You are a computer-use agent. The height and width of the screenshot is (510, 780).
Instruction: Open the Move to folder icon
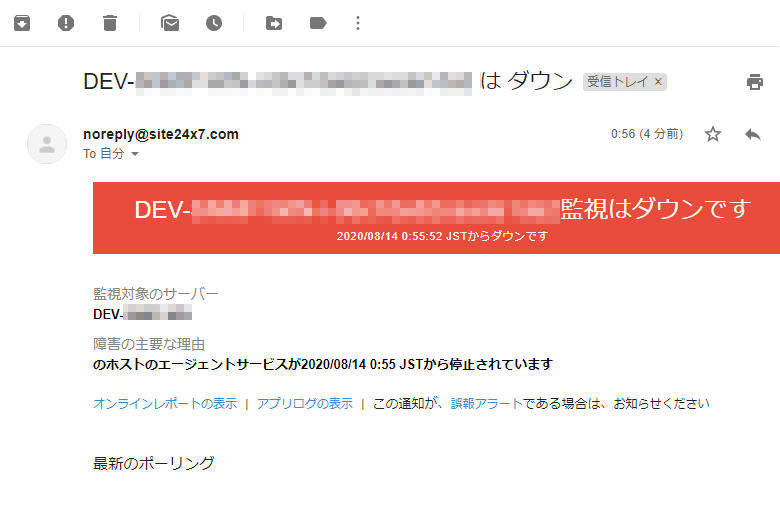[x=274, y=23]
